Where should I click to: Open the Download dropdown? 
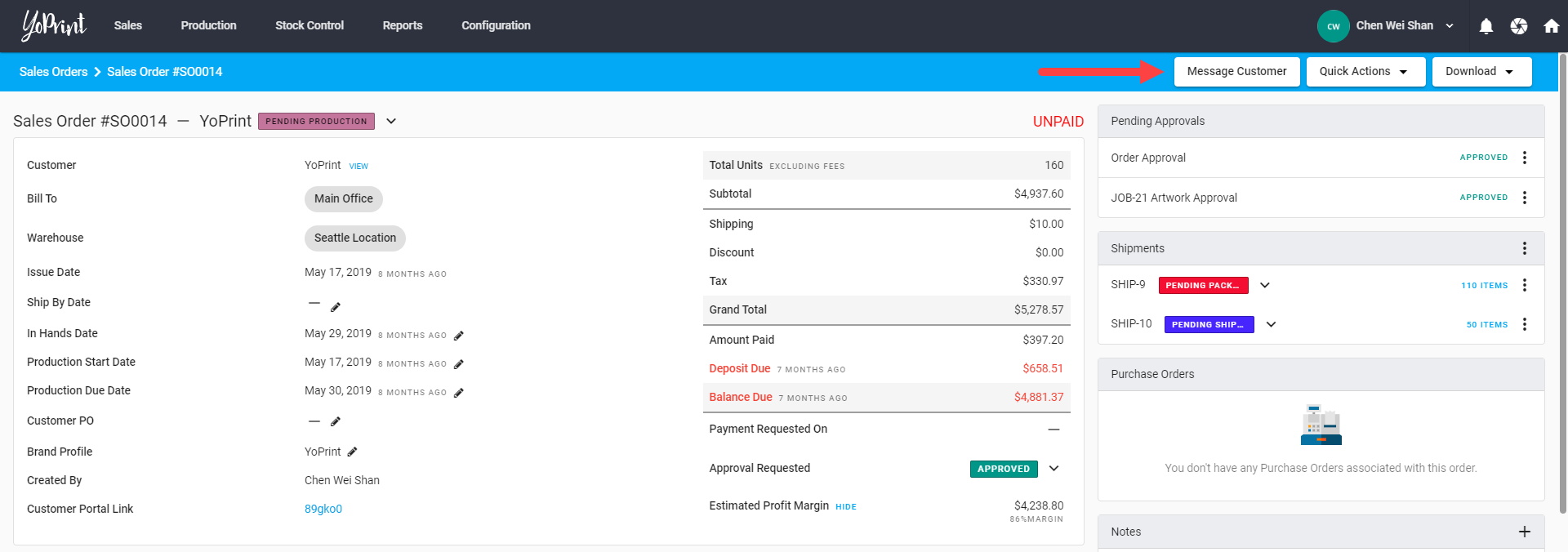tap(1482, 72)
